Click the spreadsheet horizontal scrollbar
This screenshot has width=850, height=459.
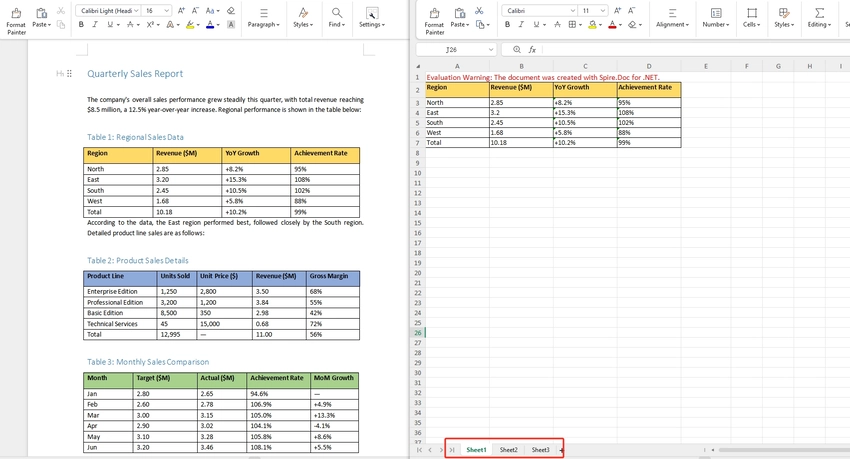pos(783,450)
